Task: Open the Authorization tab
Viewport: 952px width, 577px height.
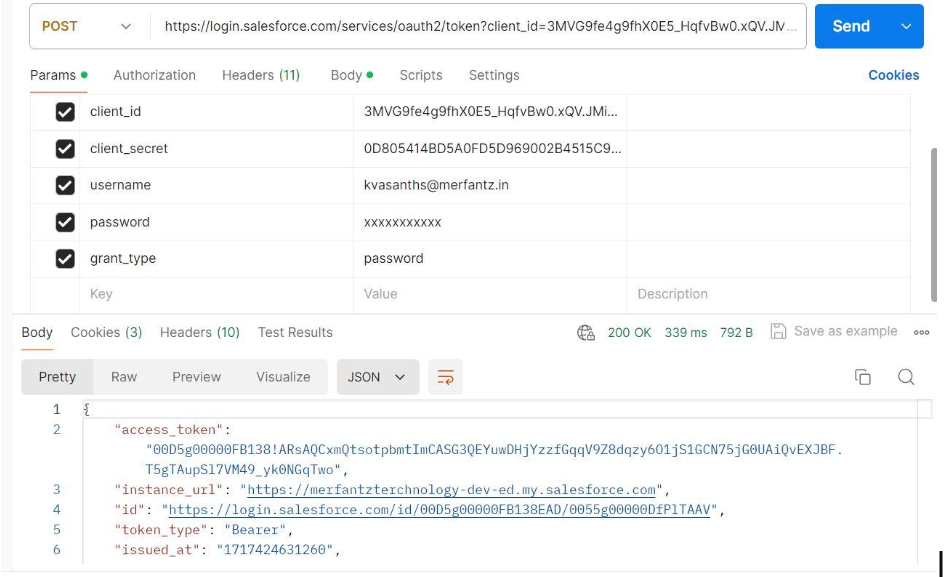Action: 154,75
